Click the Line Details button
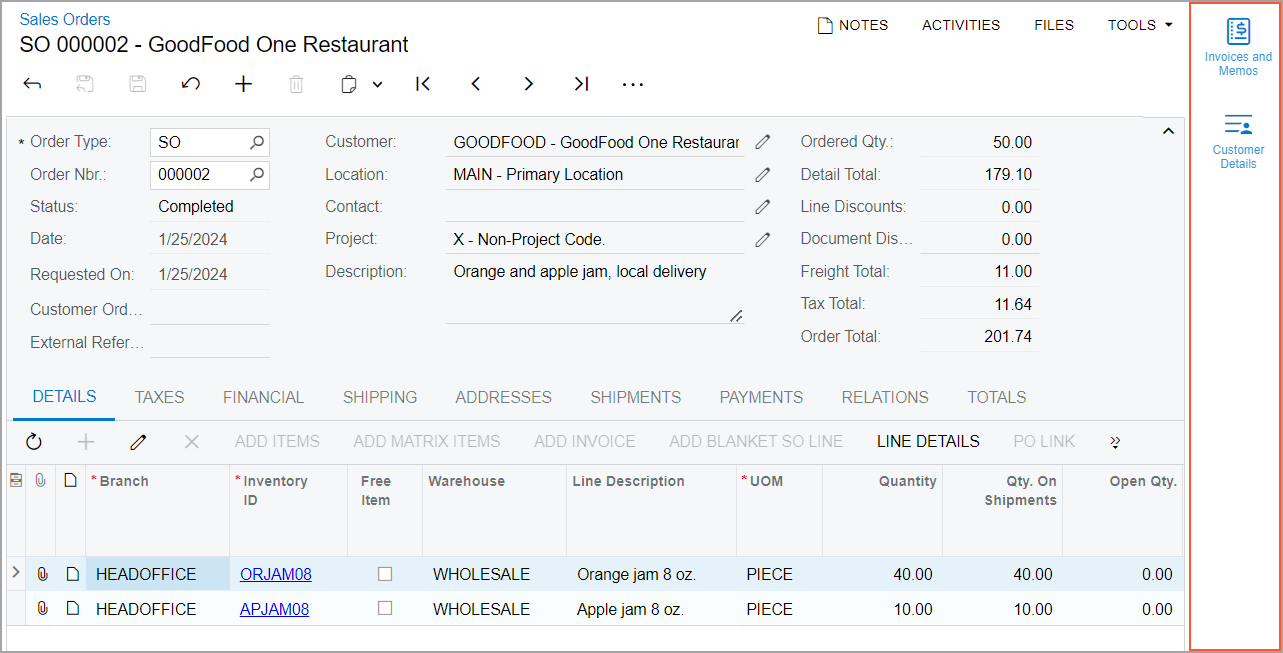Viewport: 1283px width, 653px height. [927, 441]
